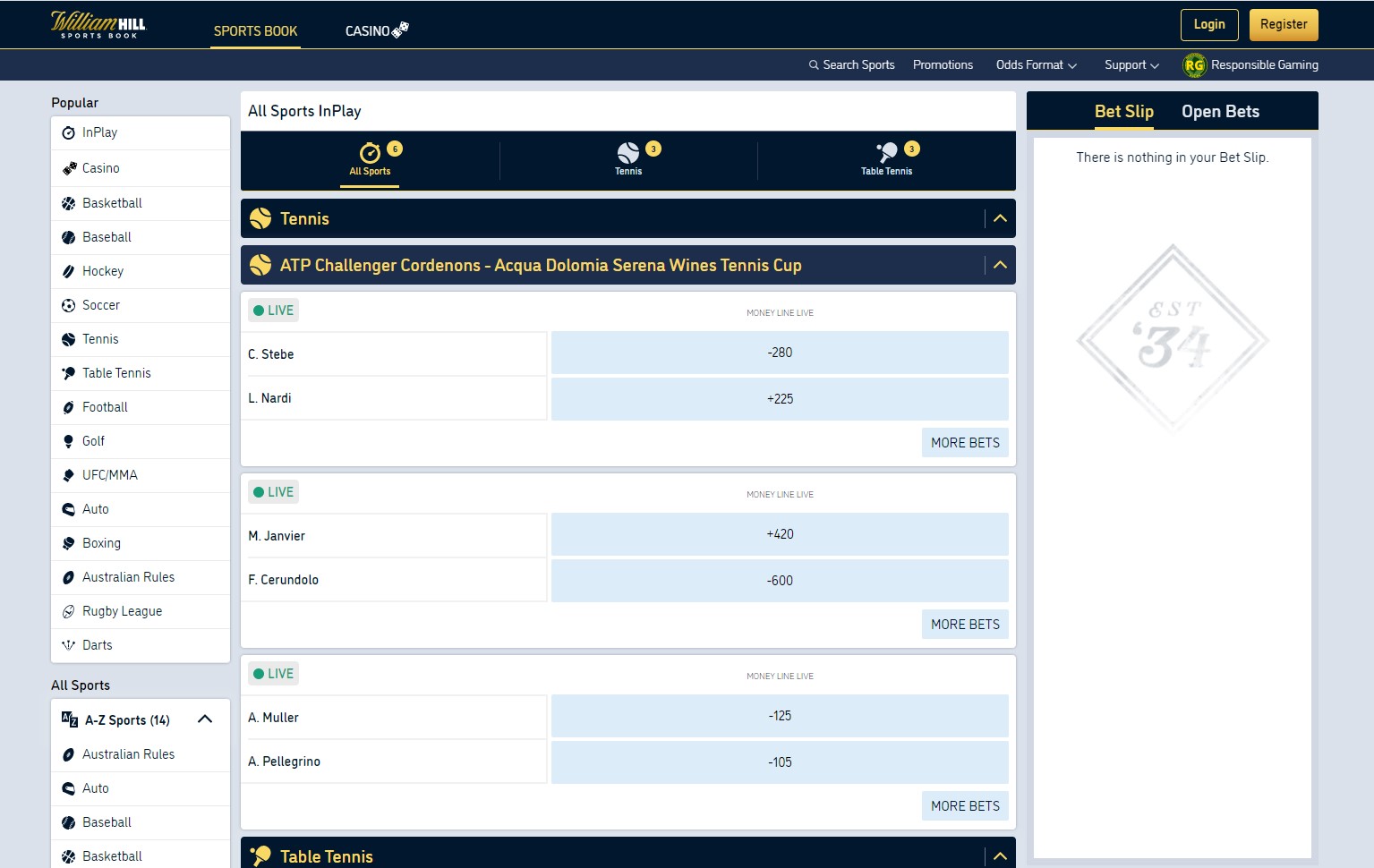Click the F. Cerundolo player name
The height and width of the screenshot is (868, 1374).
pyautogui.click(x=284, y=580)
